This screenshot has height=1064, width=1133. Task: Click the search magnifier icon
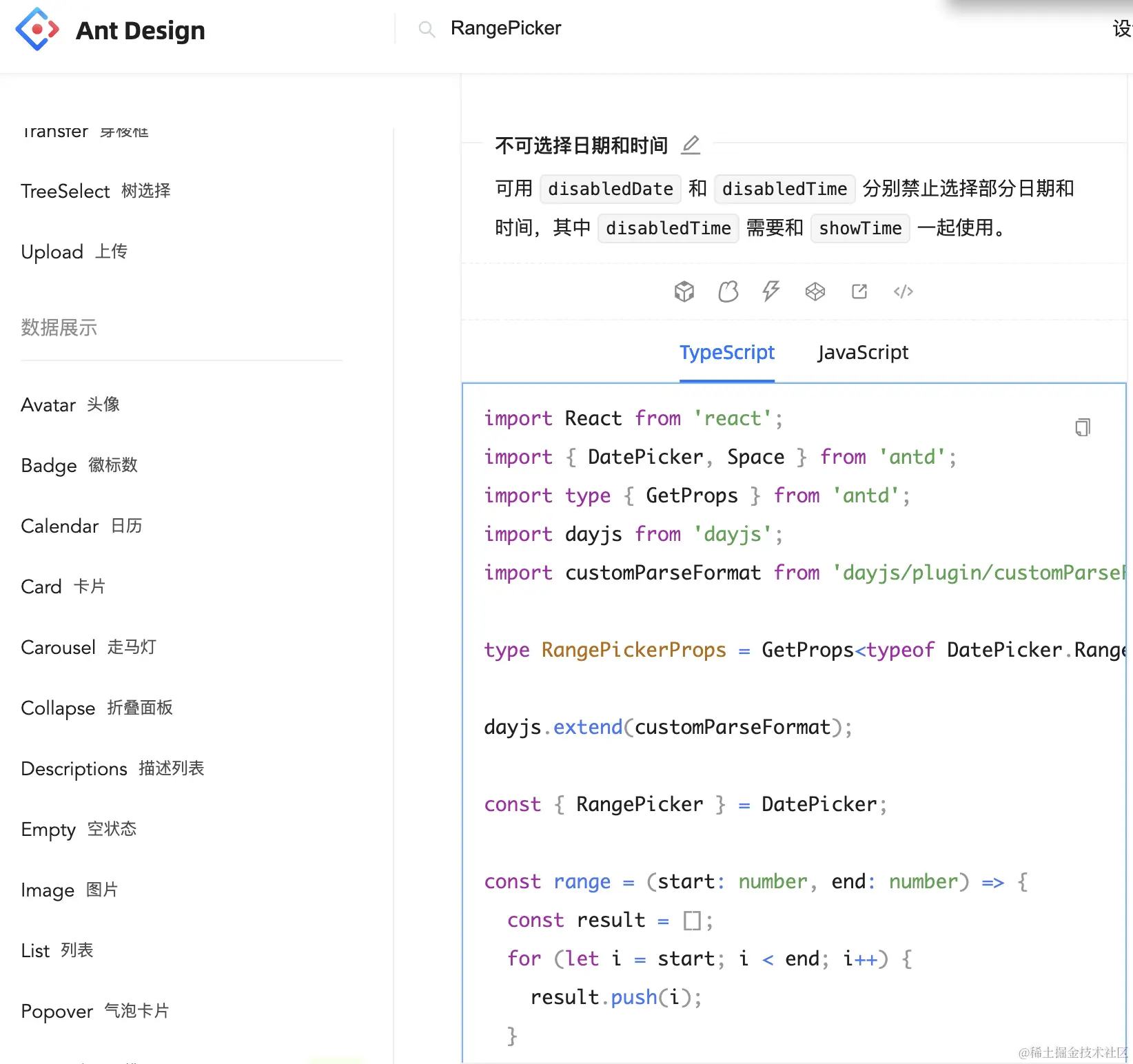point(427,29)
